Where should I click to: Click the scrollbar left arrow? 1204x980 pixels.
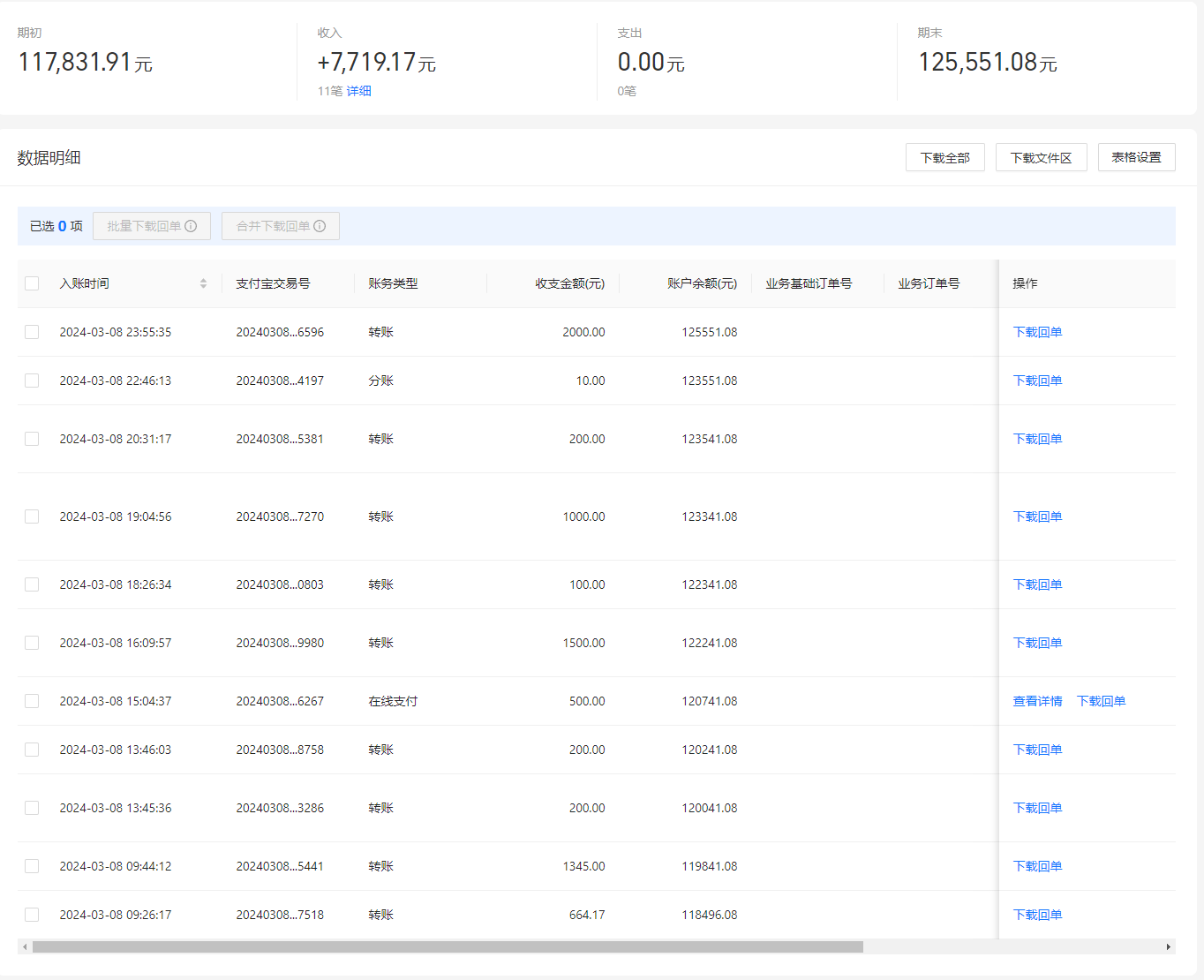[x=25, y=946]
